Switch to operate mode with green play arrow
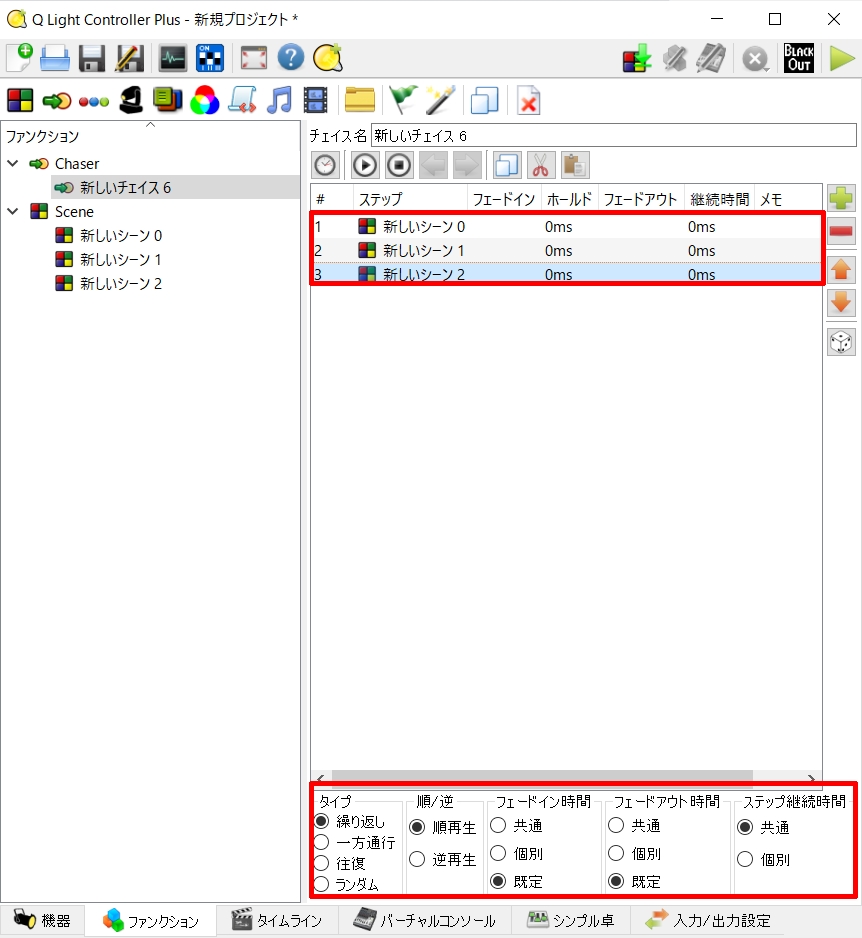862x938 pixels. (x=842, y=59)
